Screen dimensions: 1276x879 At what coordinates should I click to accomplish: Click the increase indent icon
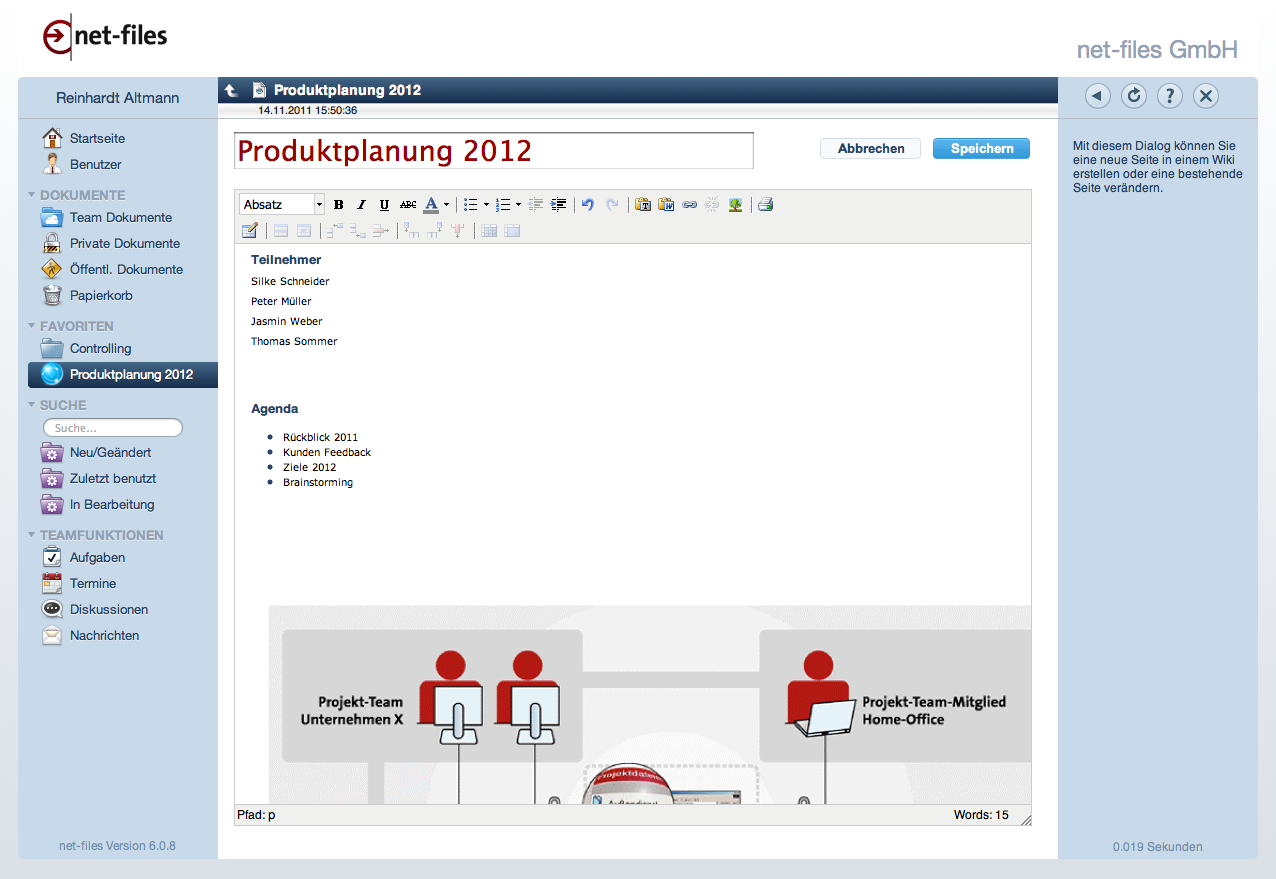(x=559, y=205)
